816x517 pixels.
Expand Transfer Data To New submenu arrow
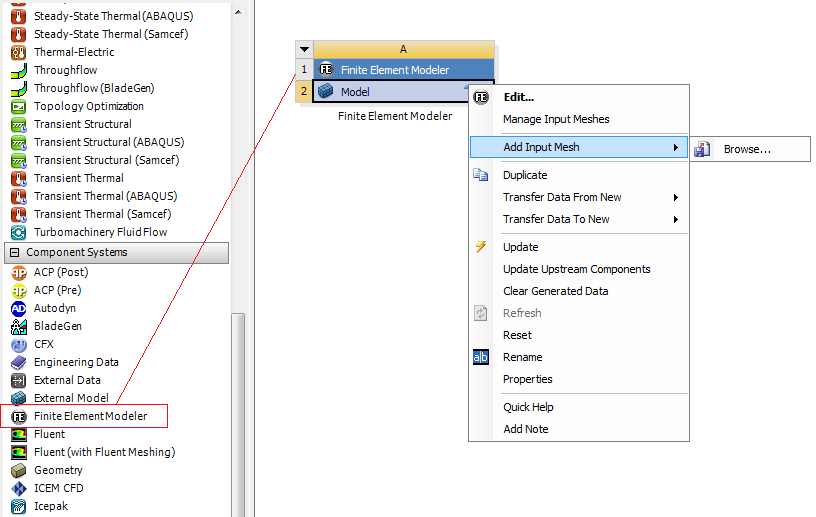pos(675,220)
